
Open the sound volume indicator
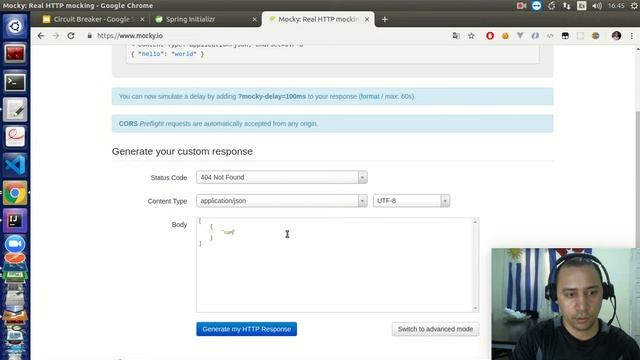pyautogui.click(x=597, y=6)
